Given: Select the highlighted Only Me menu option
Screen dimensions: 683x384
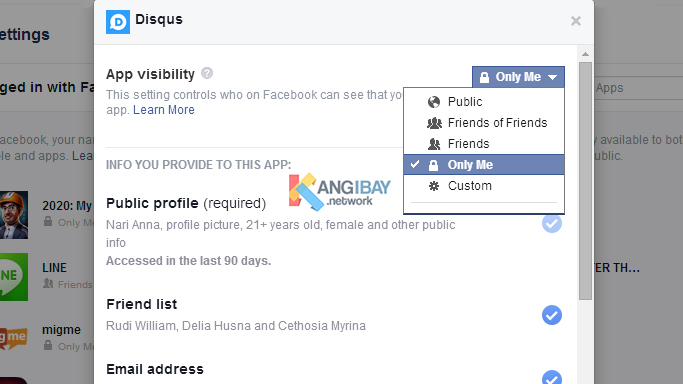Looking at the screenshot, I should point(484,165).
